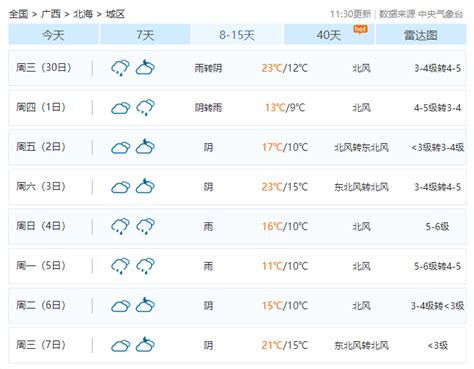Click the 16℃/10℃ temperature
Viewport: 474px width, 369px height.
coord(285,227)
